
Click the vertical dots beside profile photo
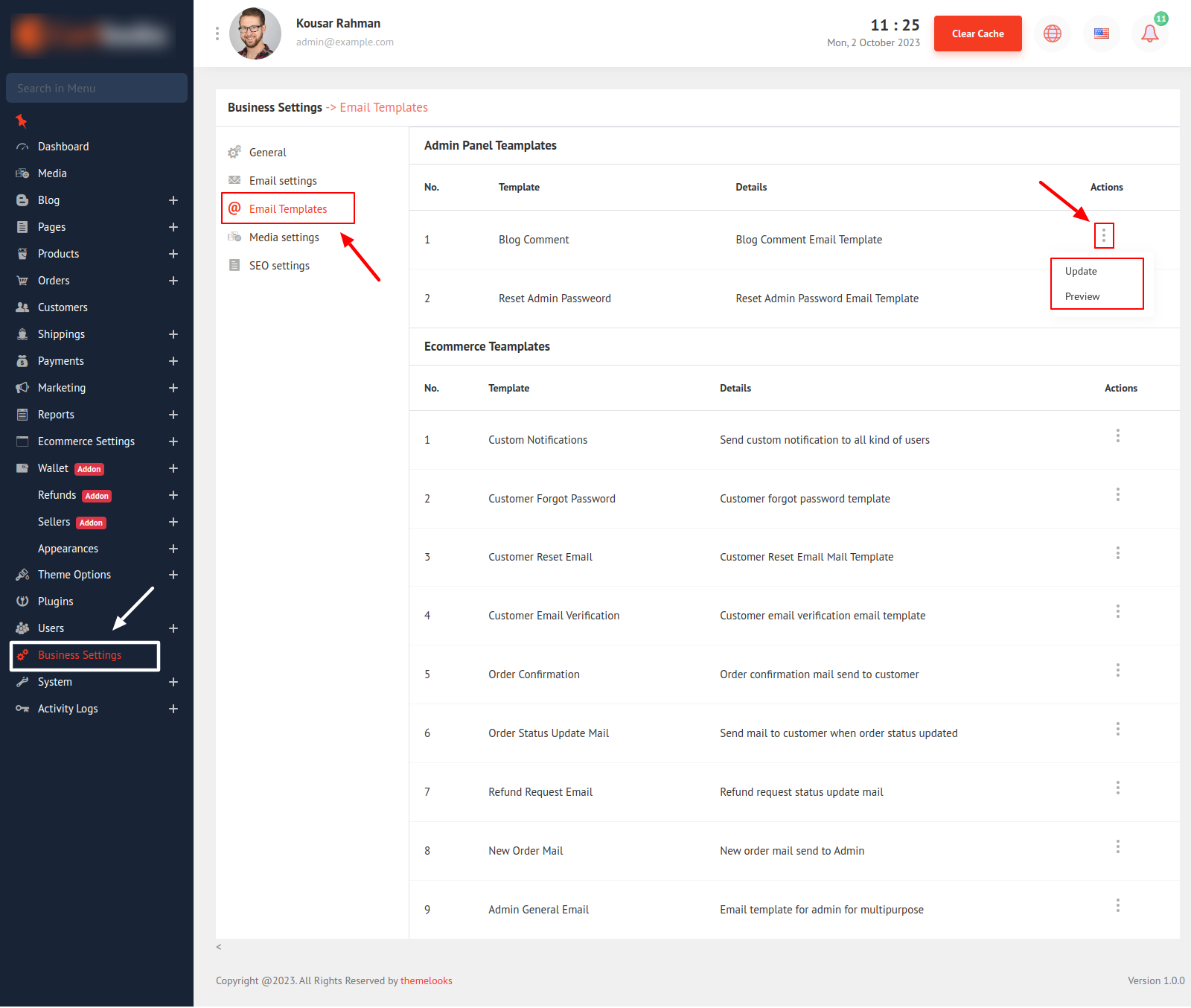pyautogui.click(x=217, y=34)
